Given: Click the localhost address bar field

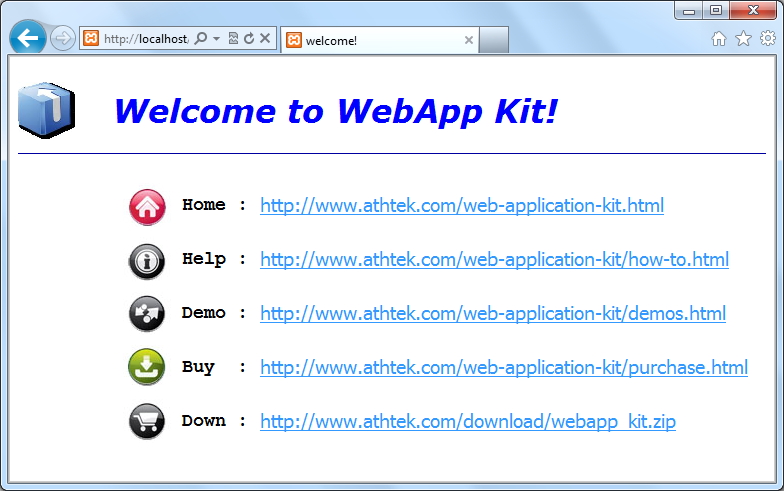Looking at the screenshot, I should [x=145, y=39].
